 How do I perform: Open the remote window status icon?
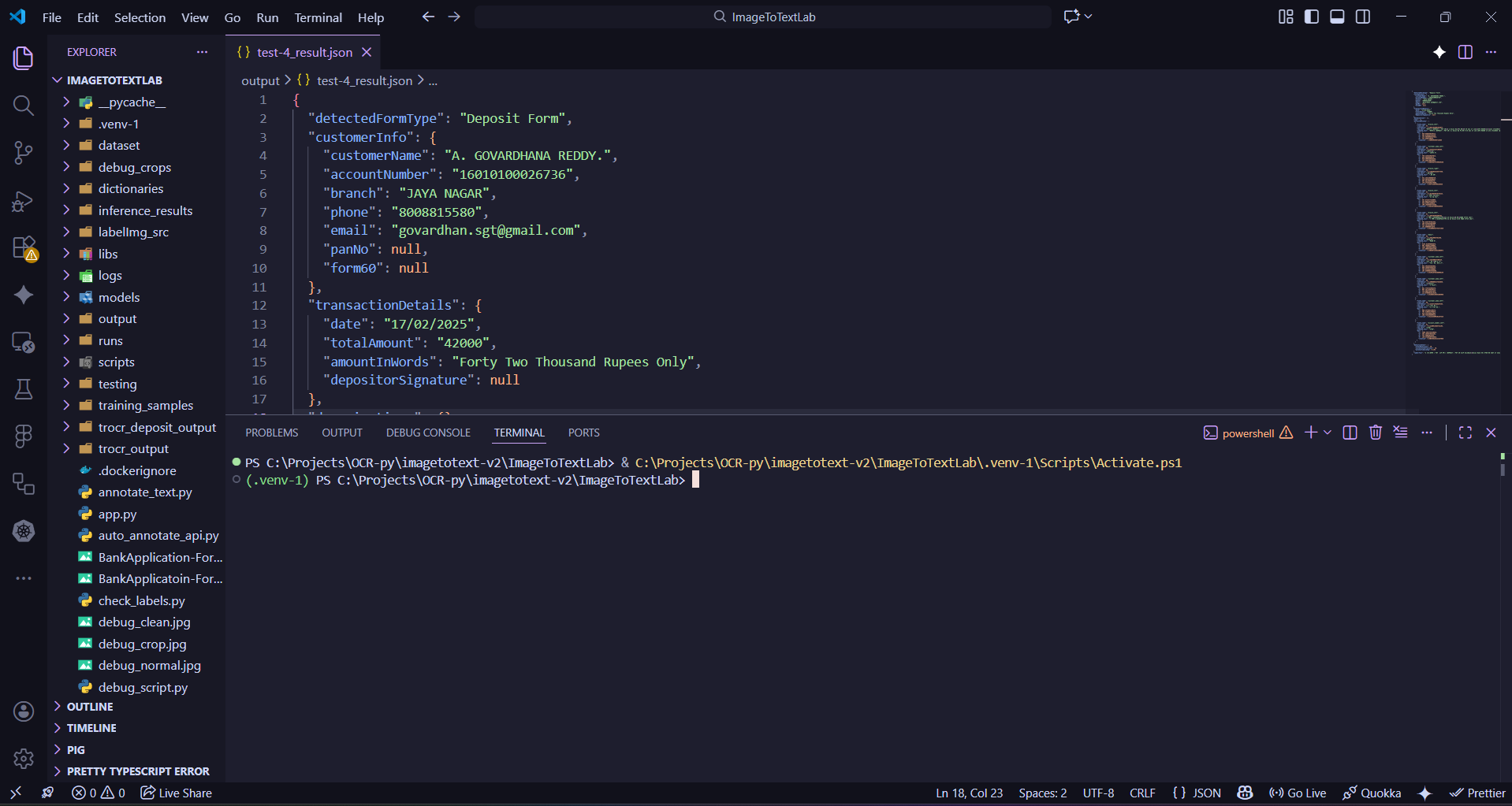point(16,793)
